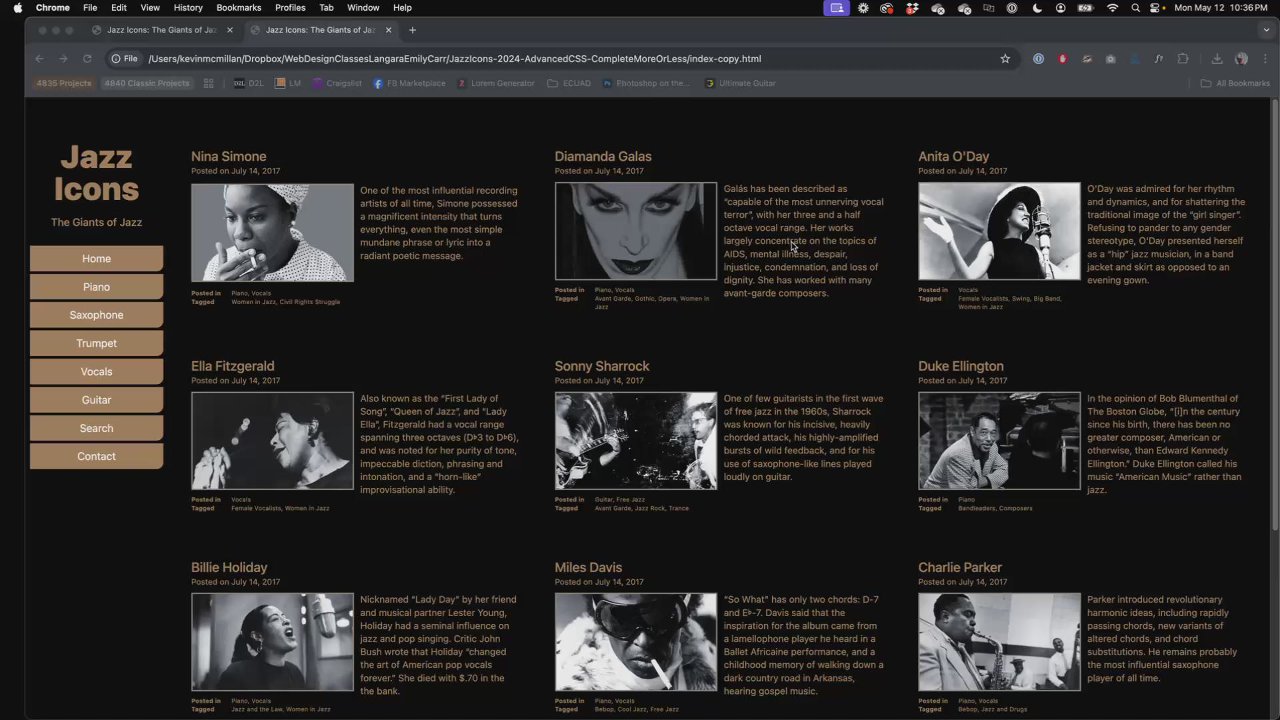
Task: Open Chrome downloads icon
Action: coord(1217,59)
